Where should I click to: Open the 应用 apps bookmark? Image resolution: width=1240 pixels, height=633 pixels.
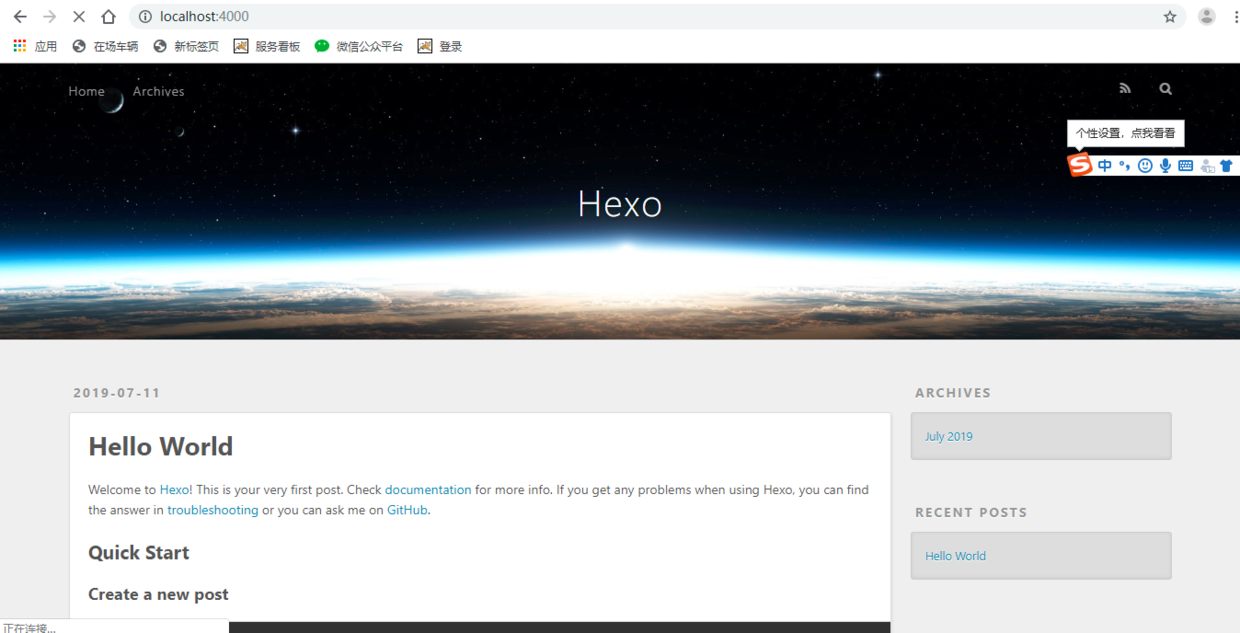(35, 46)
